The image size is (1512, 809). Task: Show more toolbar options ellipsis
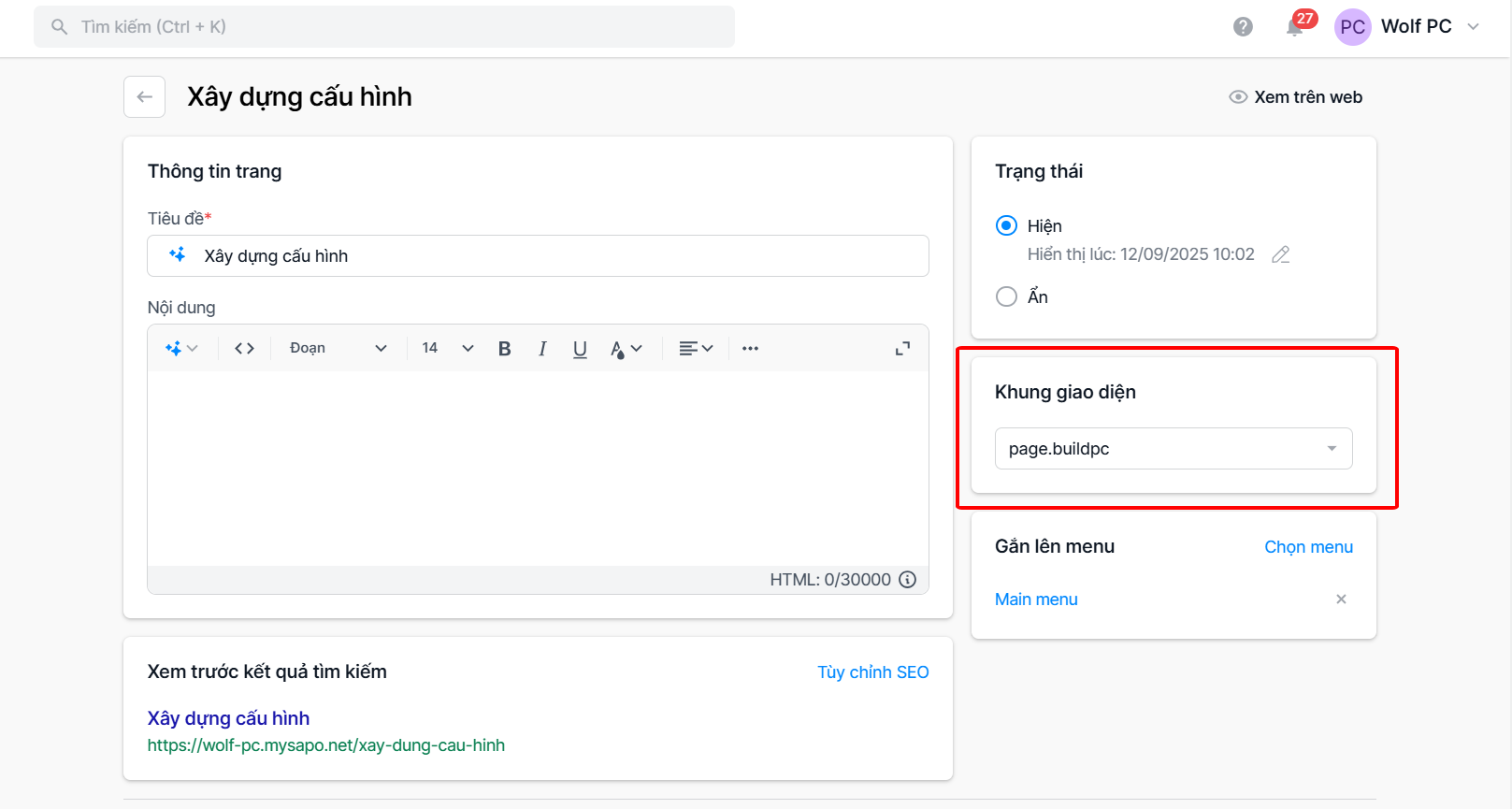pos(750,348)
